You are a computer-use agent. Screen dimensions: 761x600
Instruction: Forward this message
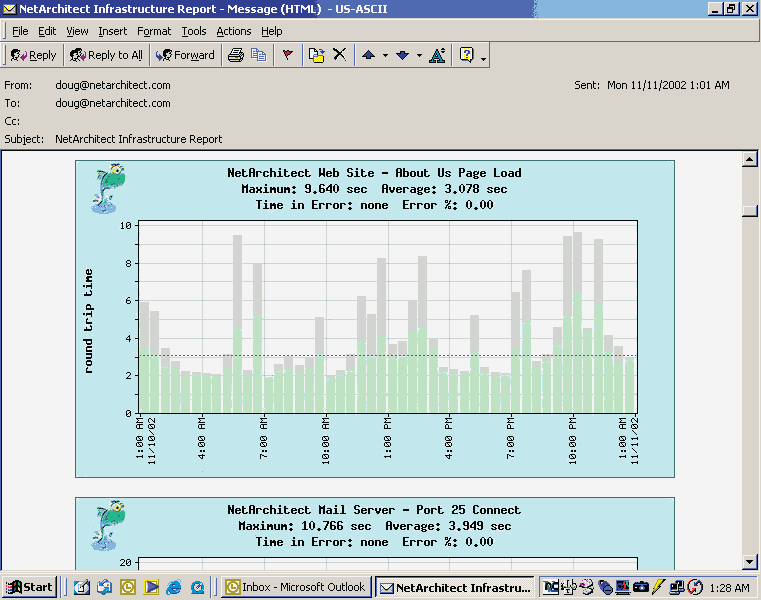tap(186, 55)
